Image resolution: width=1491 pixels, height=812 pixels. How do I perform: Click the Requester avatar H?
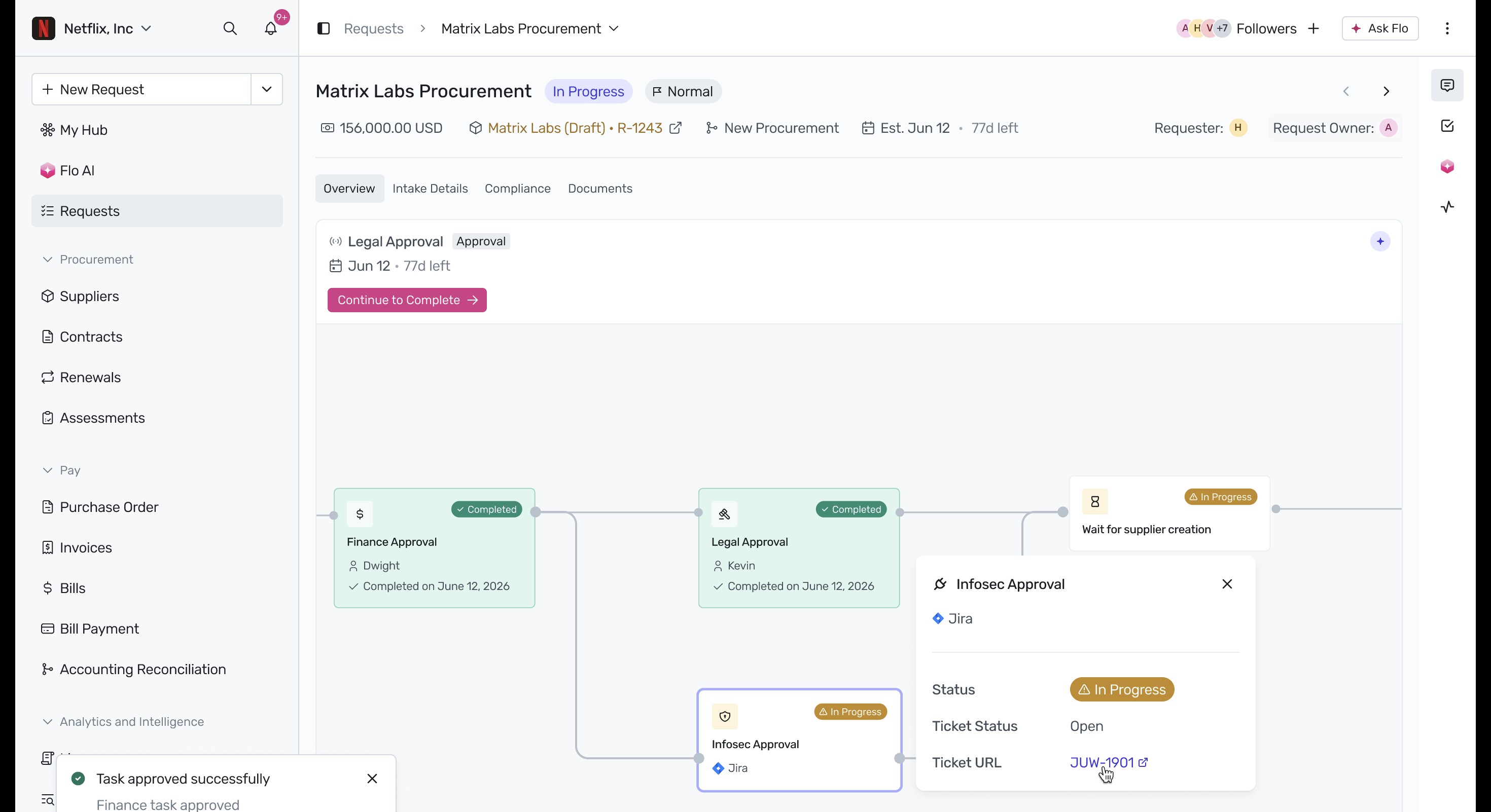click(x=1237, y=128)
